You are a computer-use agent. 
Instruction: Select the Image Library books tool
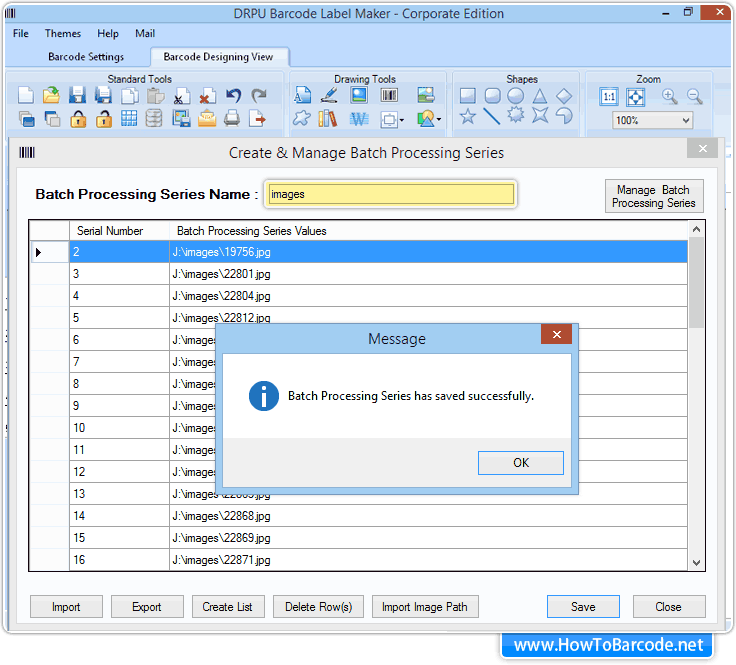[x=328, y=119]
